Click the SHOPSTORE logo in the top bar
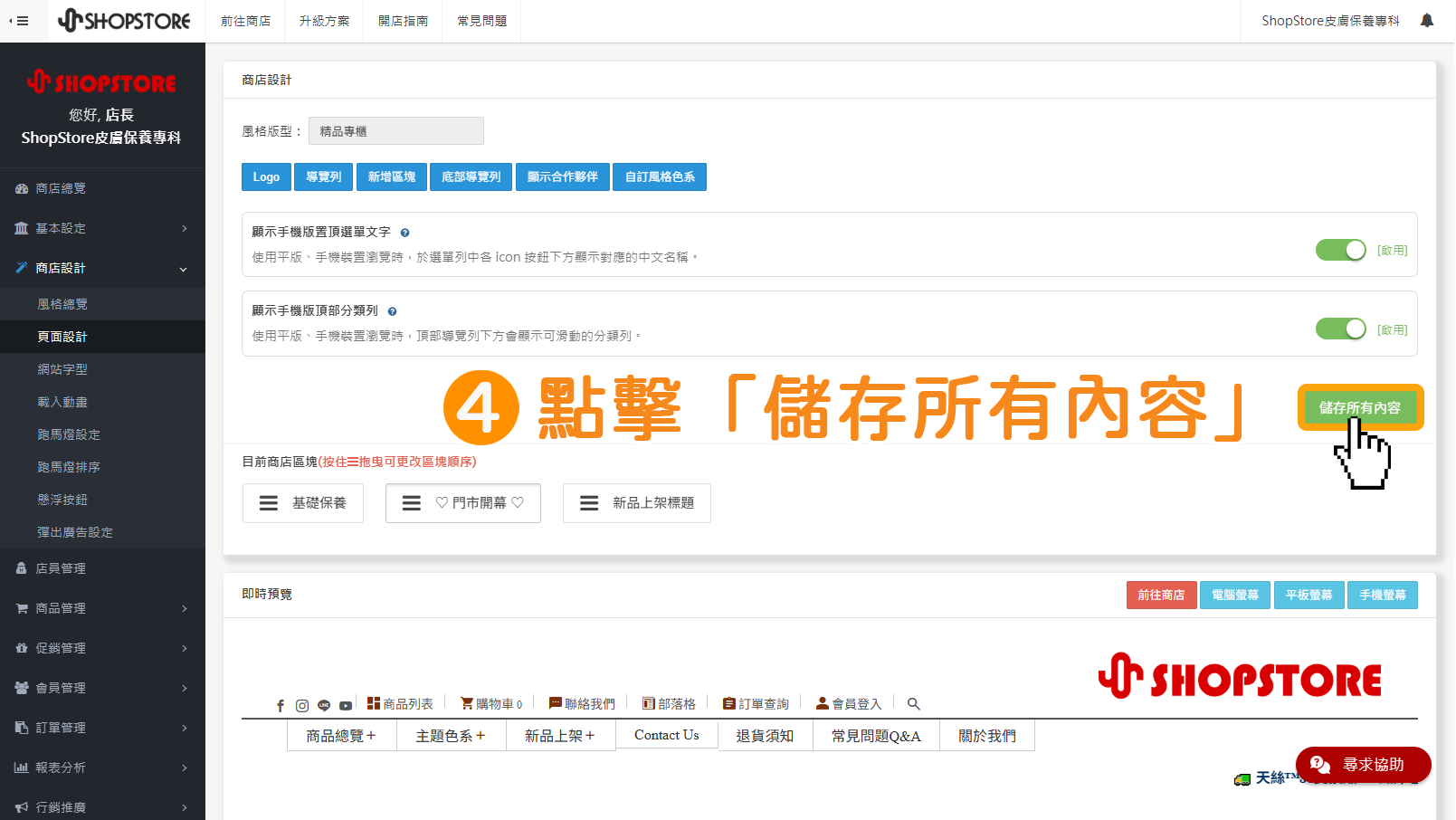This screenshot has width=1456, height=820. tap(124, 20)
